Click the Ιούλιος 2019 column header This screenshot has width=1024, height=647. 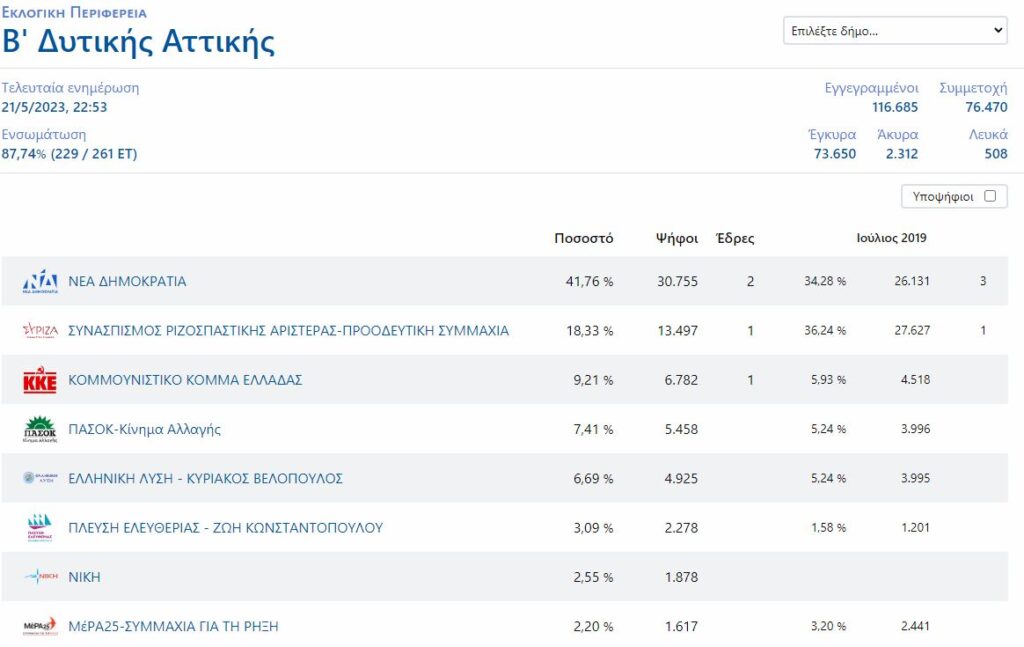(891, 238)
